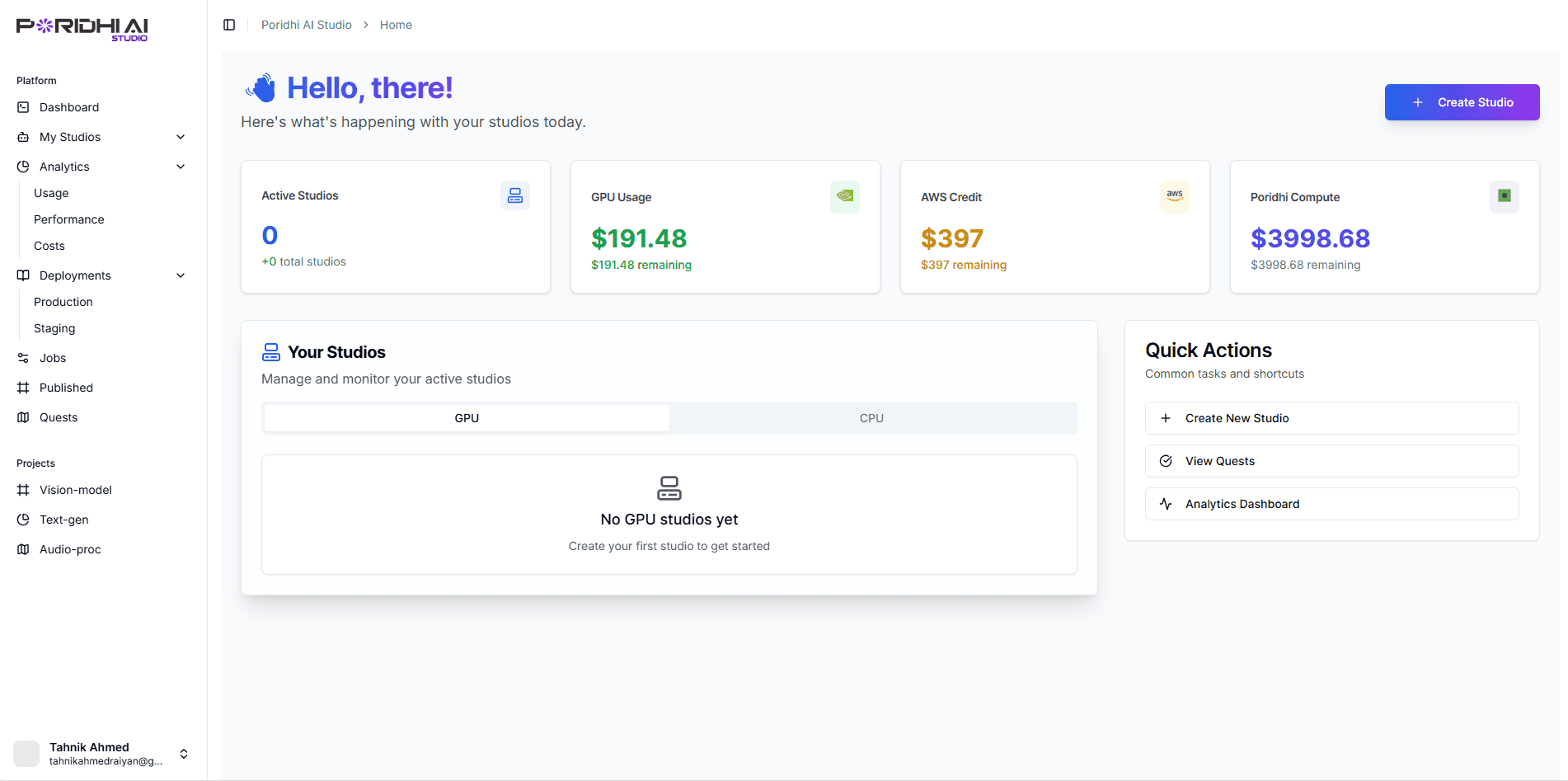Open the Vision-model project
Viewport: 1568px width, 781px height.
tap(103, 490)
